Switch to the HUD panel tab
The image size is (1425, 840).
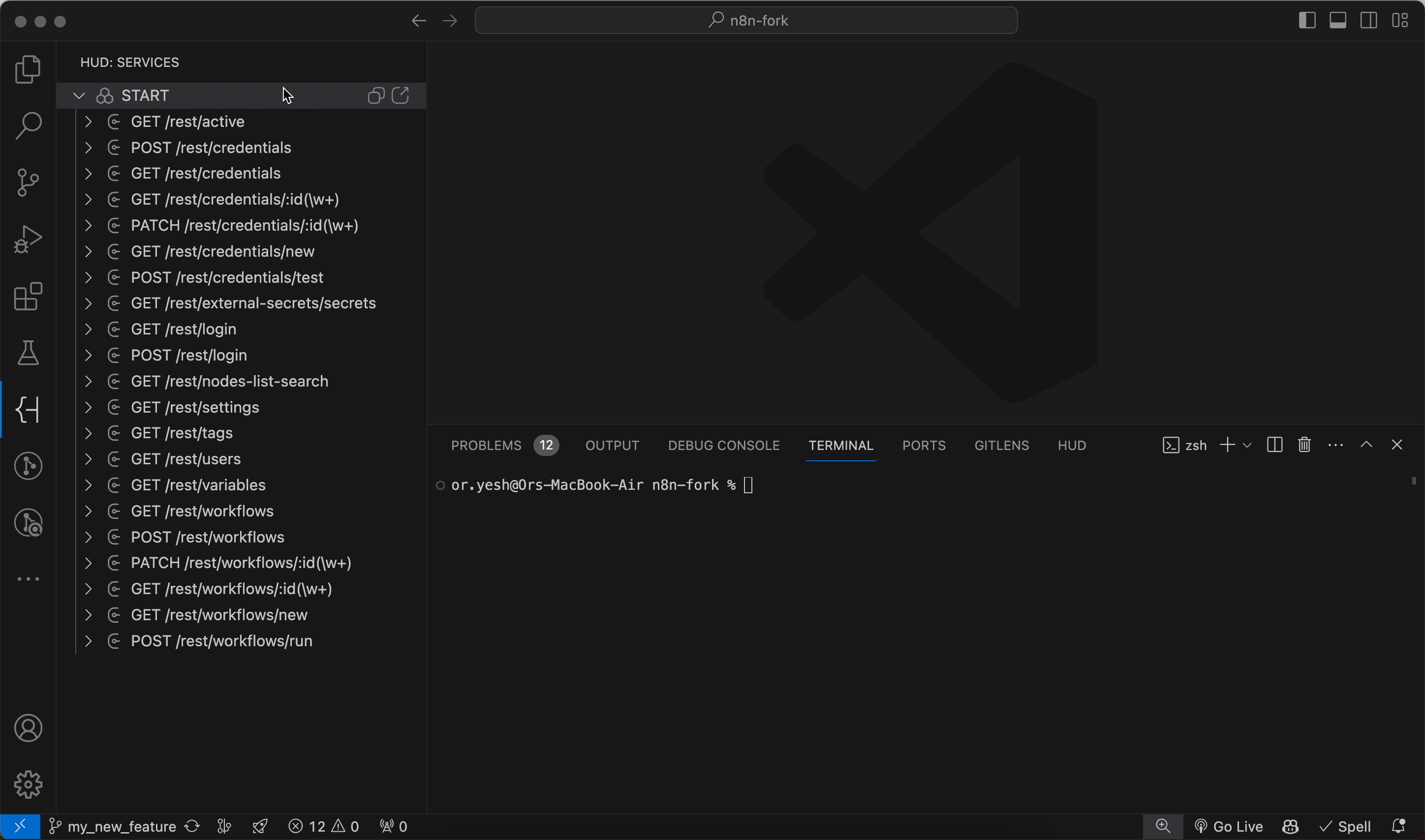[x=1071, y=446]
